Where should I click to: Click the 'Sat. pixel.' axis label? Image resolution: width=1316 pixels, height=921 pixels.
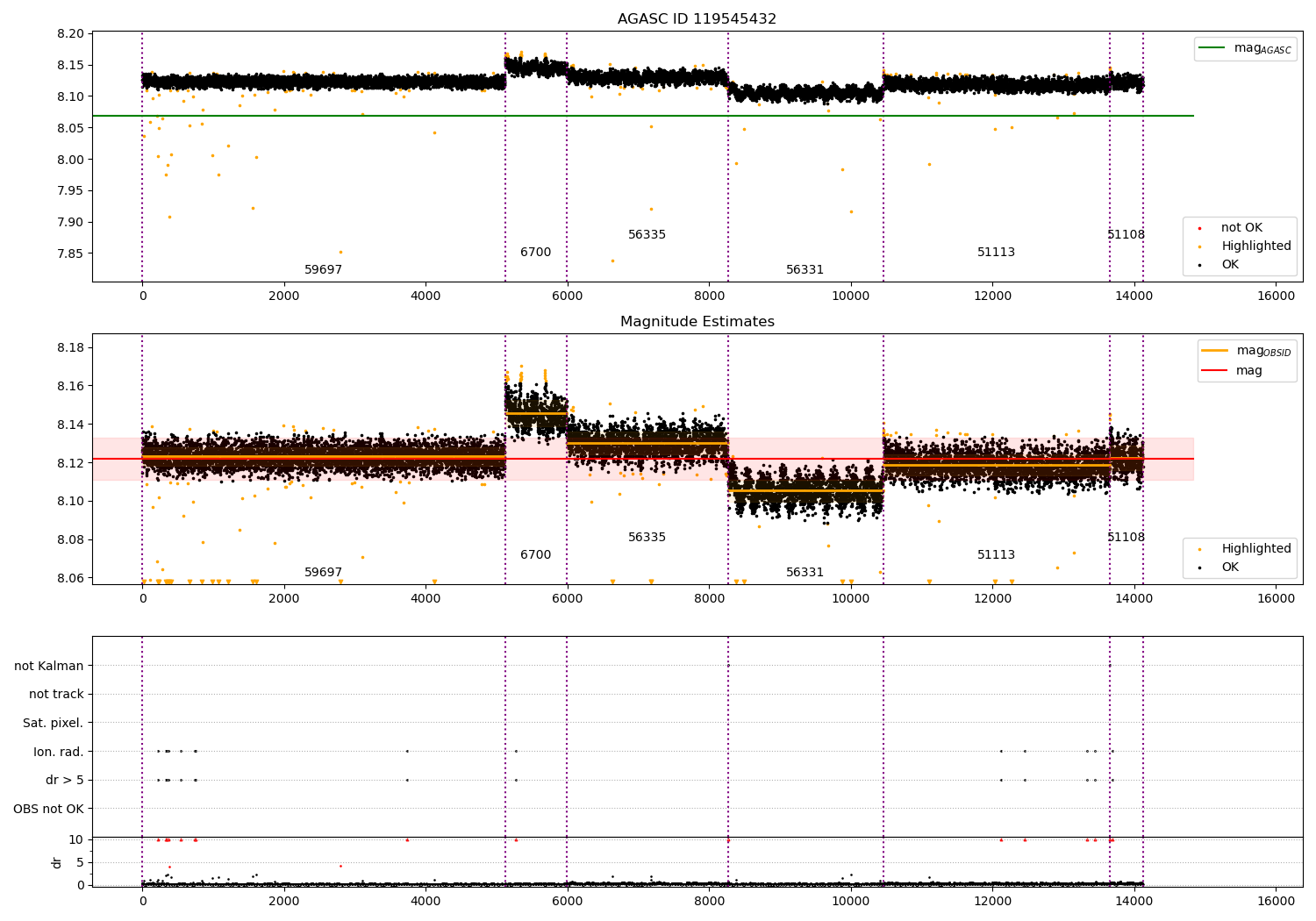click(54, 724)
